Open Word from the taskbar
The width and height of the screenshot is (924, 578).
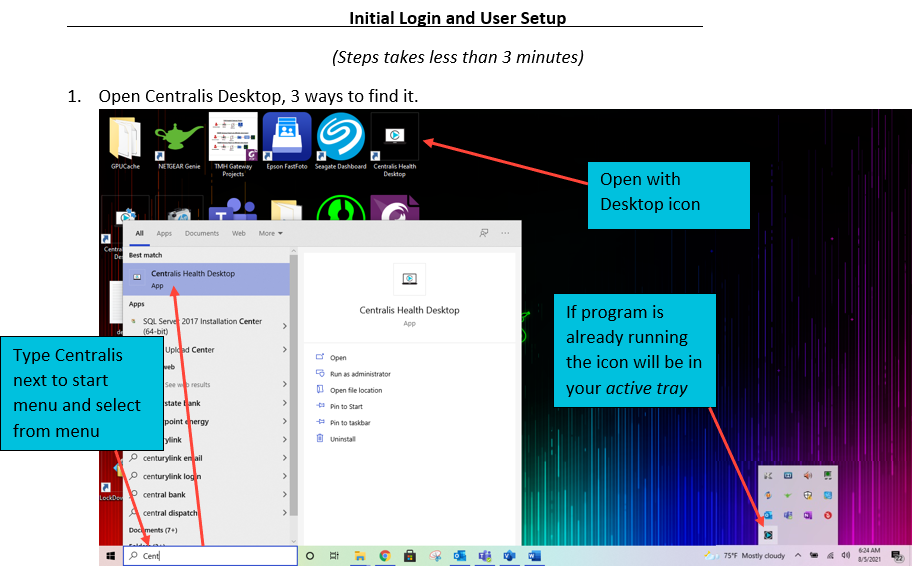[534, 556]
